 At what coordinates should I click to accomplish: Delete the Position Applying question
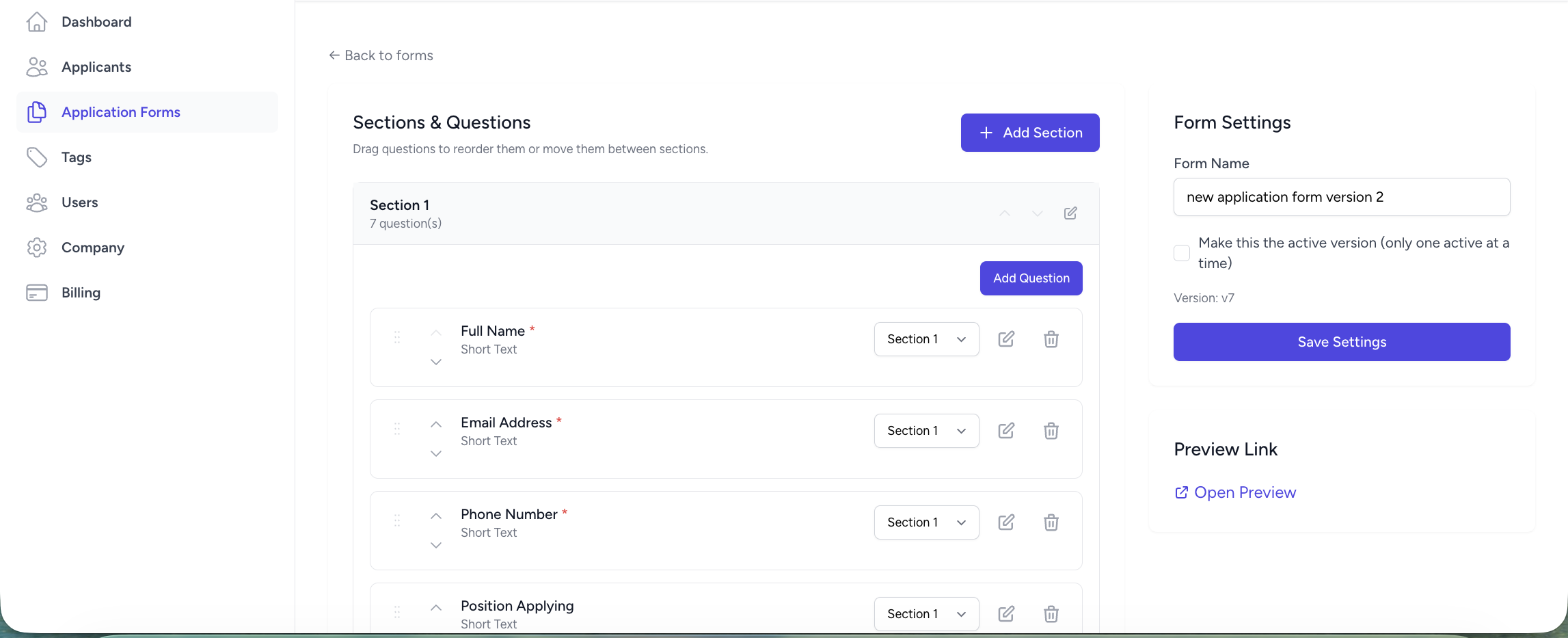tap(1051, 614)
